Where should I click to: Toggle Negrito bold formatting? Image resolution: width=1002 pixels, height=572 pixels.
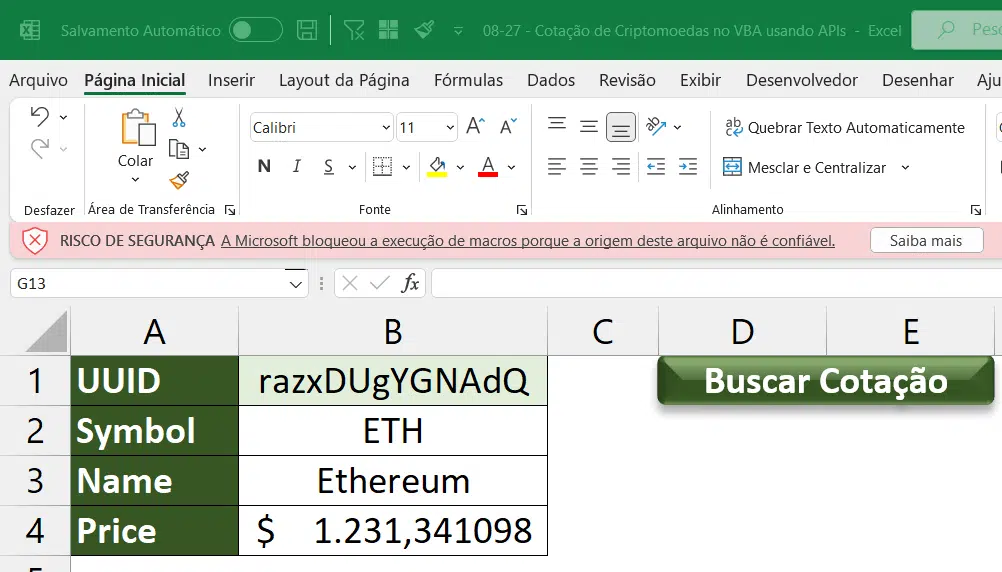point(264,167)
